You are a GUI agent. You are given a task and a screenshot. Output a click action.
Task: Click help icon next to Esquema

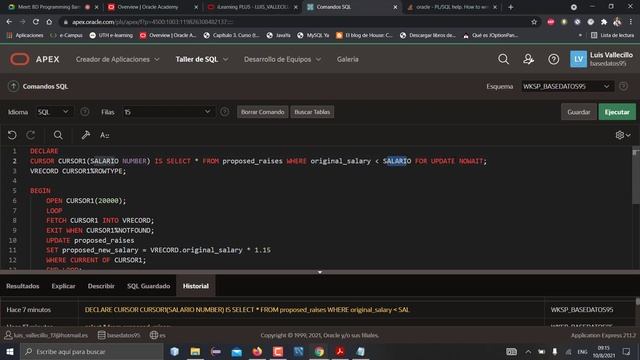623,86
